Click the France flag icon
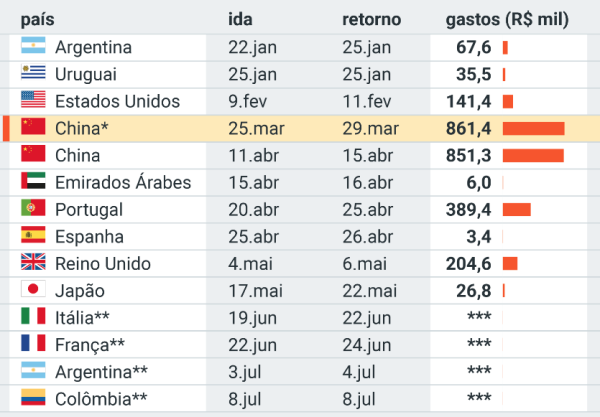Screen dimensions: 600x417 tap(34, 344)
